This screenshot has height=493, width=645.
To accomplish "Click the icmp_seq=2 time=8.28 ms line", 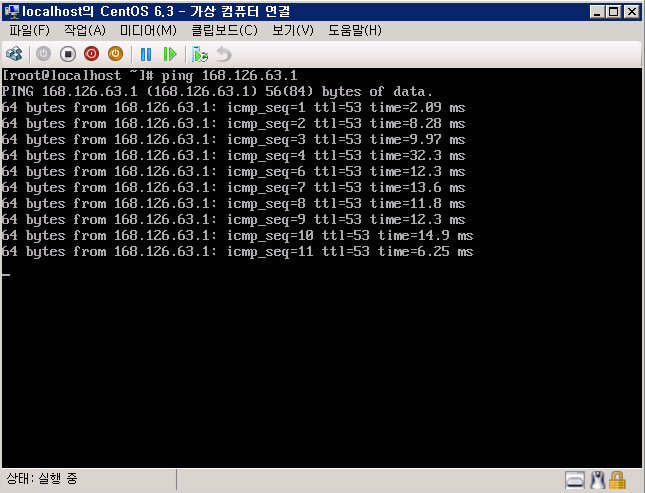I will (233, 124).
